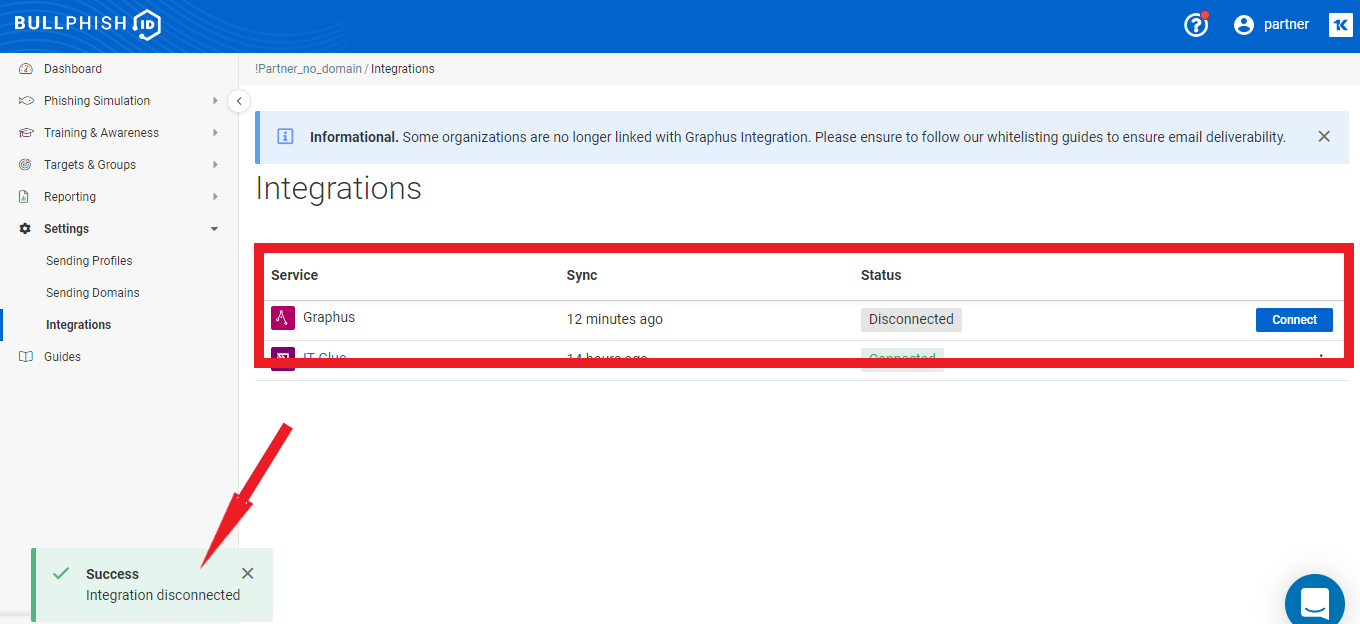Go to Sending Profiles

89,261
